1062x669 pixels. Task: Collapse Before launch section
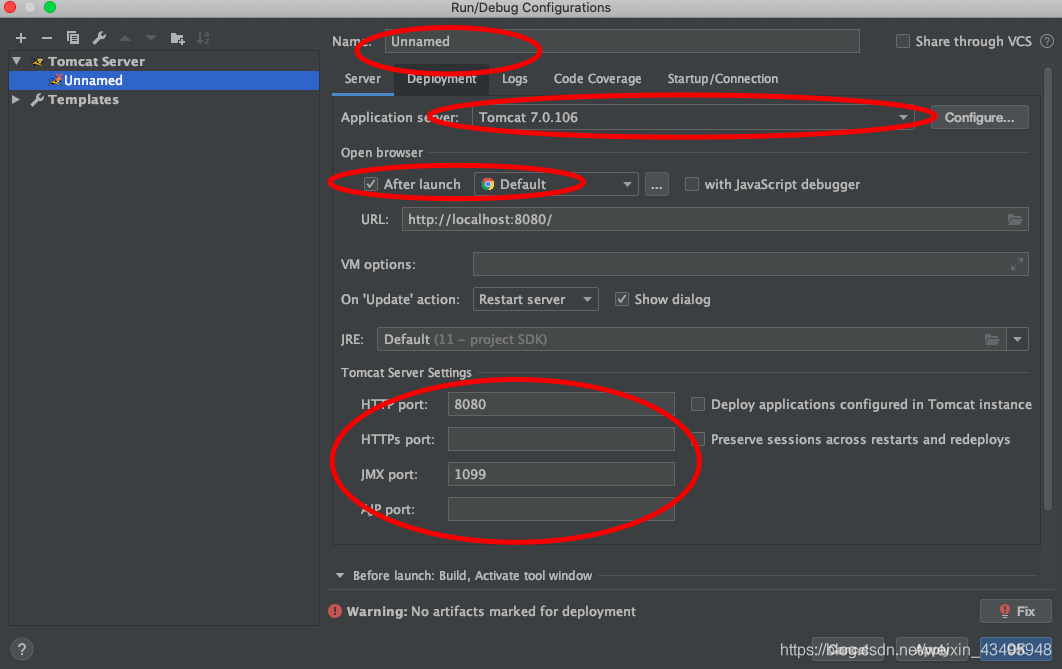click(340, 576)
